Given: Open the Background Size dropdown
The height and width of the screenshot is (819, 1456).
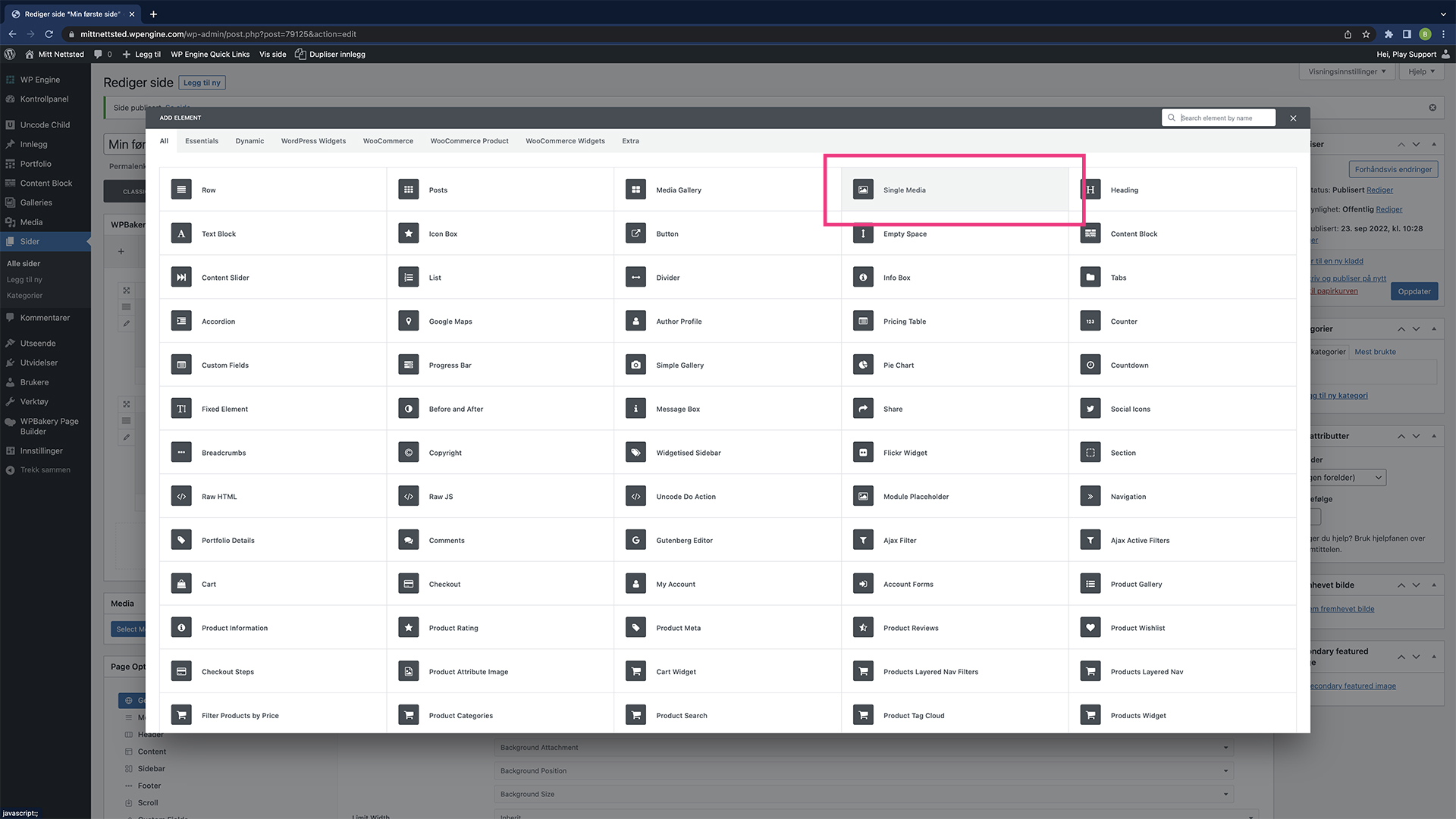Looking at the screenshot, I should click(x=864, y=794).
